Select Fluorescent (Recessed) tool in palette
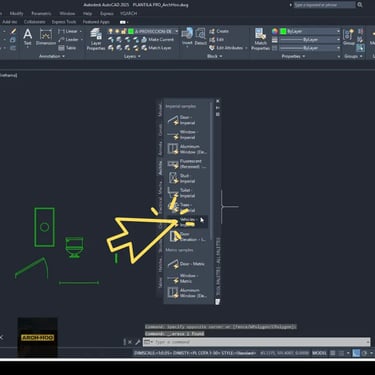 pos(187,164)
